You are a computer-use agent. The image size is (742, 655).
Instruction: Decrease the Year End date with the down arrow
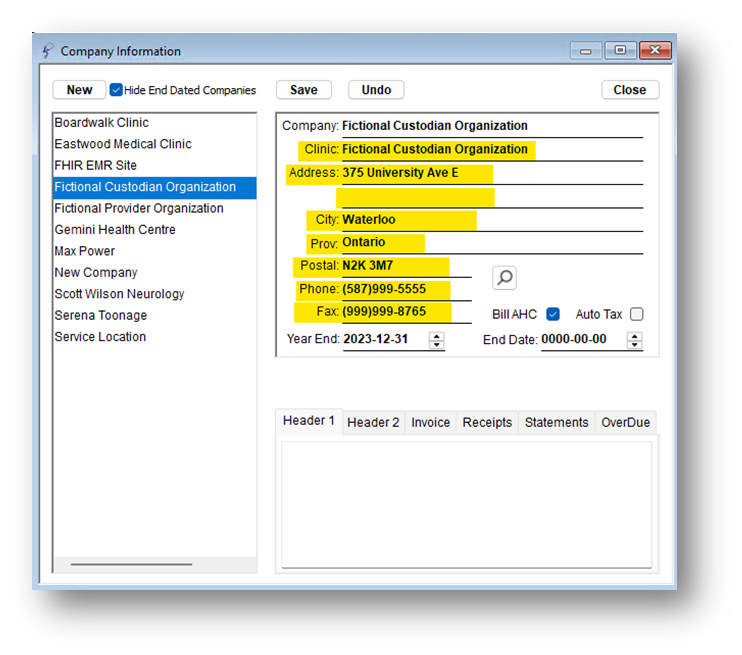click(436, 344)
